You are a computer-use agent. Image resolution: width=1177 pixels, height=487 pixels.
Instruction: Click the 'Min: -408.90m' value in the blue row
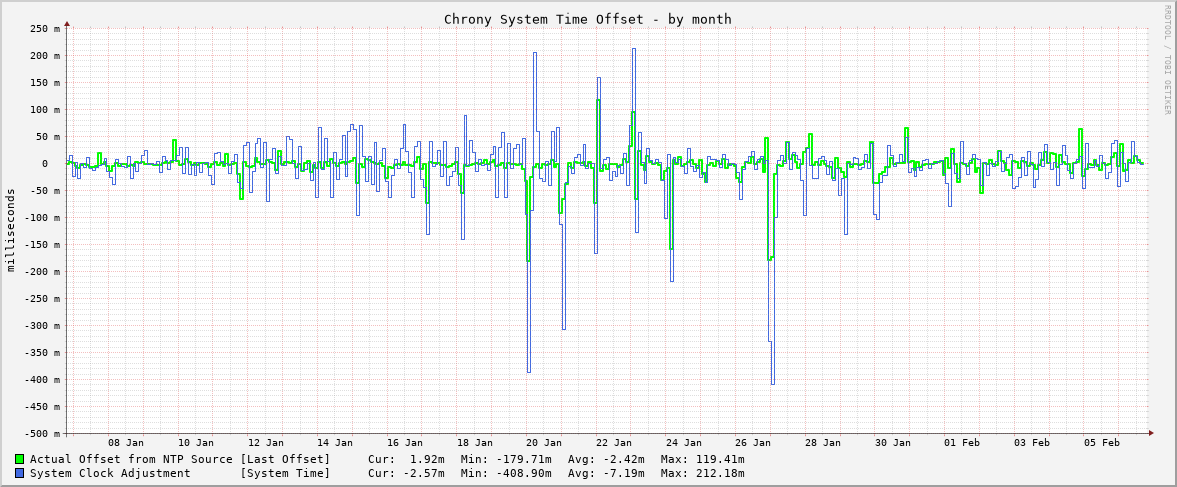coord(504,473)
